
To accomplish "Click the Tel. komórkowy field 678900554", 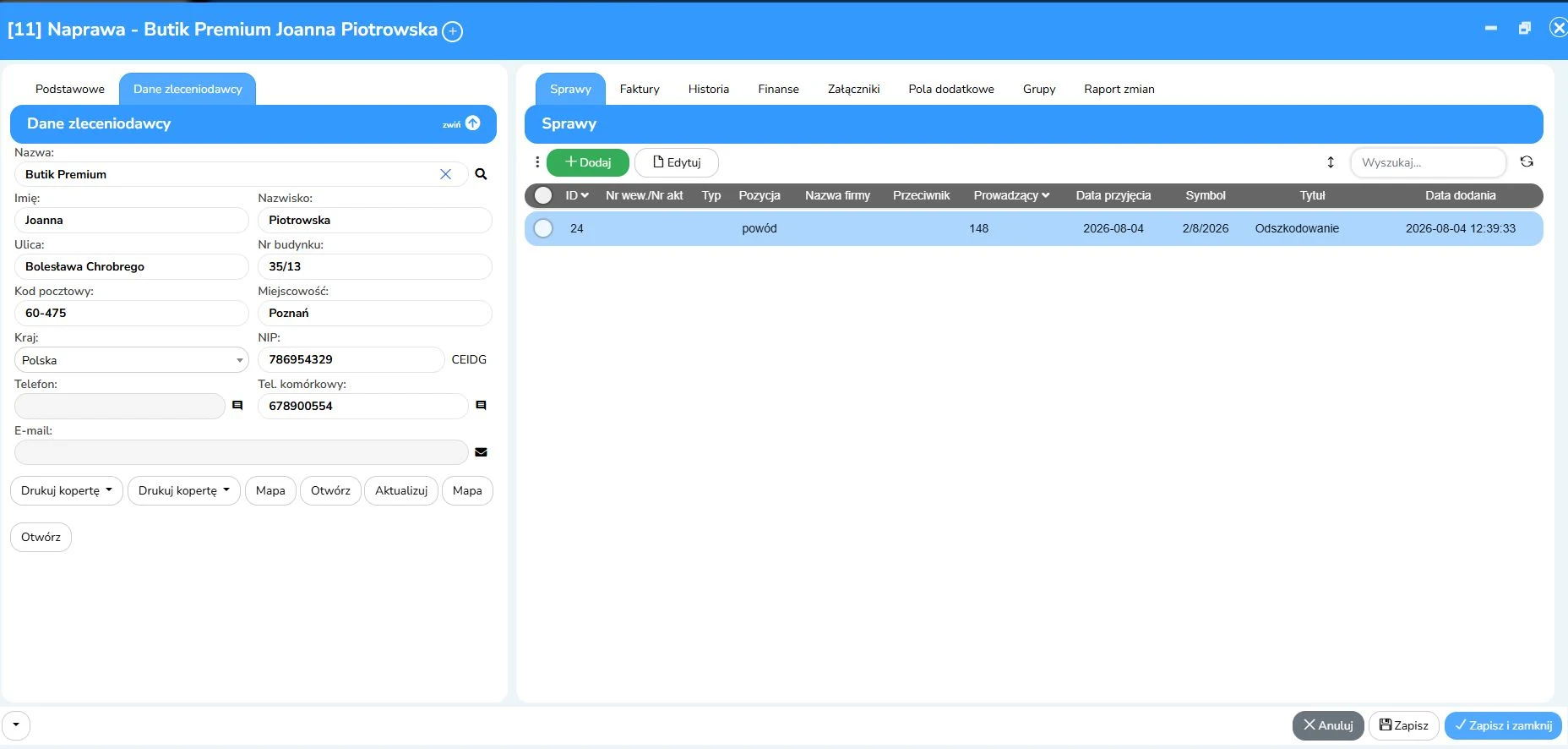I will pyautogui.click(x=363, y=406).
